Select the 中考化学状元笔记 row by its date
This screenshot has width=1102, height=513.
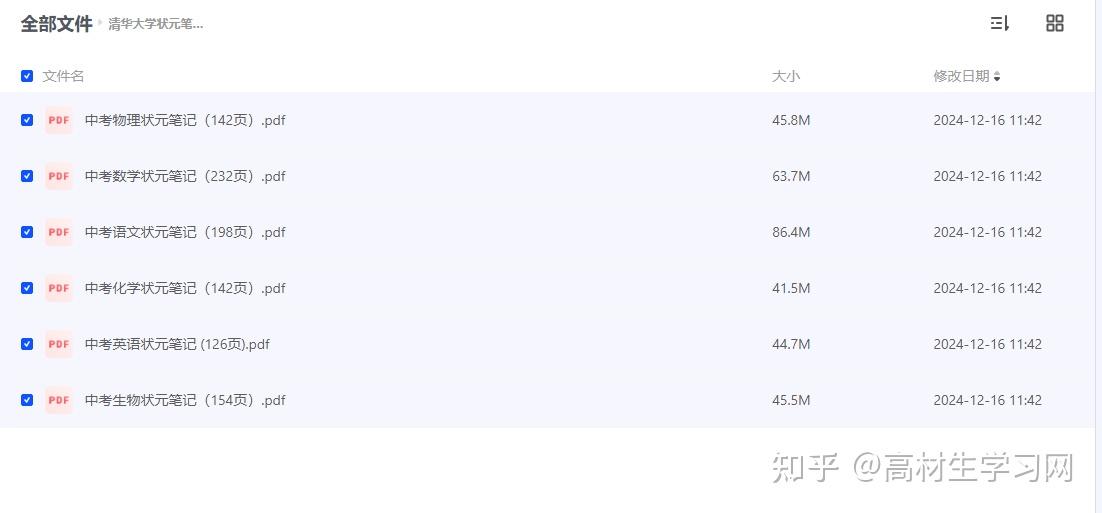point(987,288)
